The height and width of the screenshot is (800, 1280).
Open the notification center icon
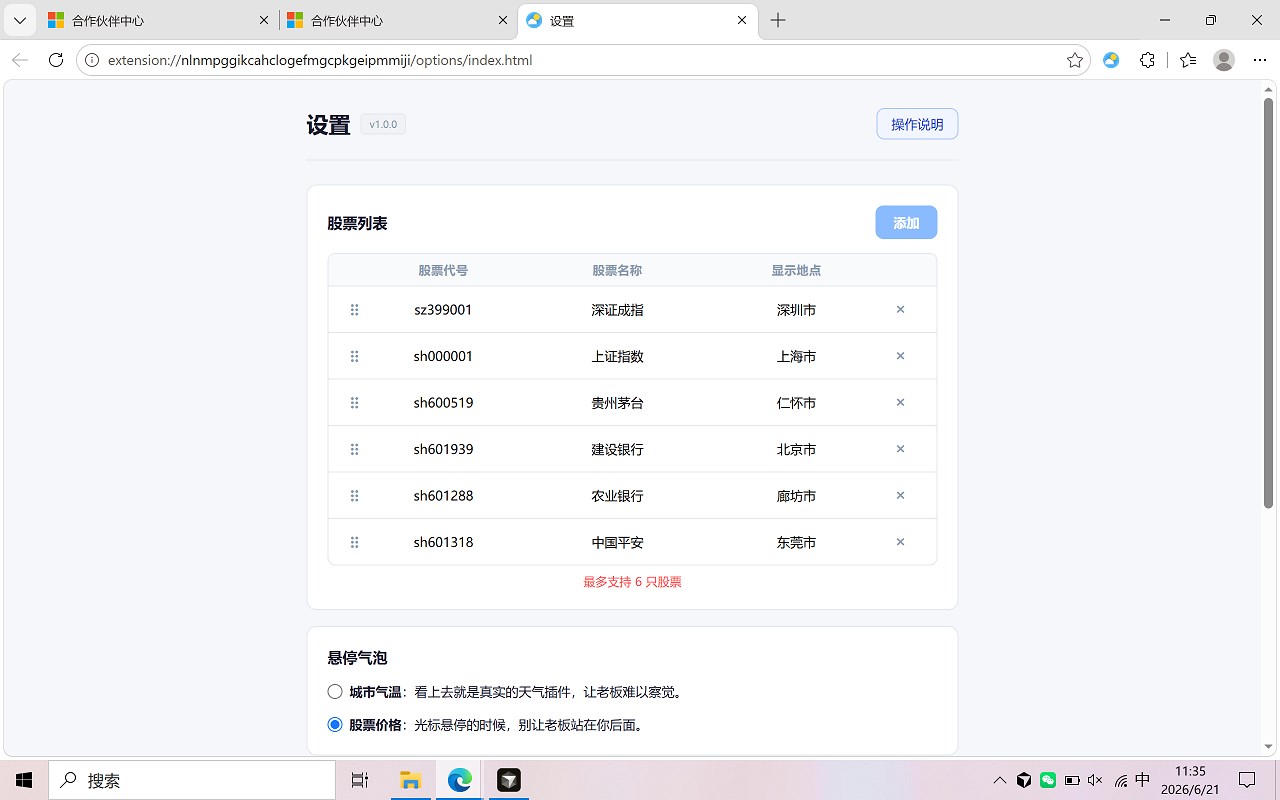tap(1247, 780)
